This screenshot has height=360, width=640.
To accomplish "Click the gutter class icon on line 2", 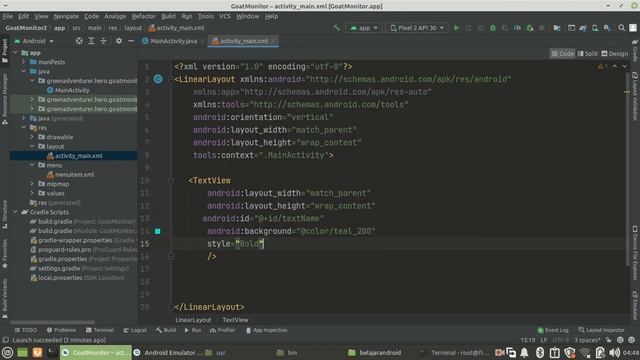I will [x=158, y=79].
